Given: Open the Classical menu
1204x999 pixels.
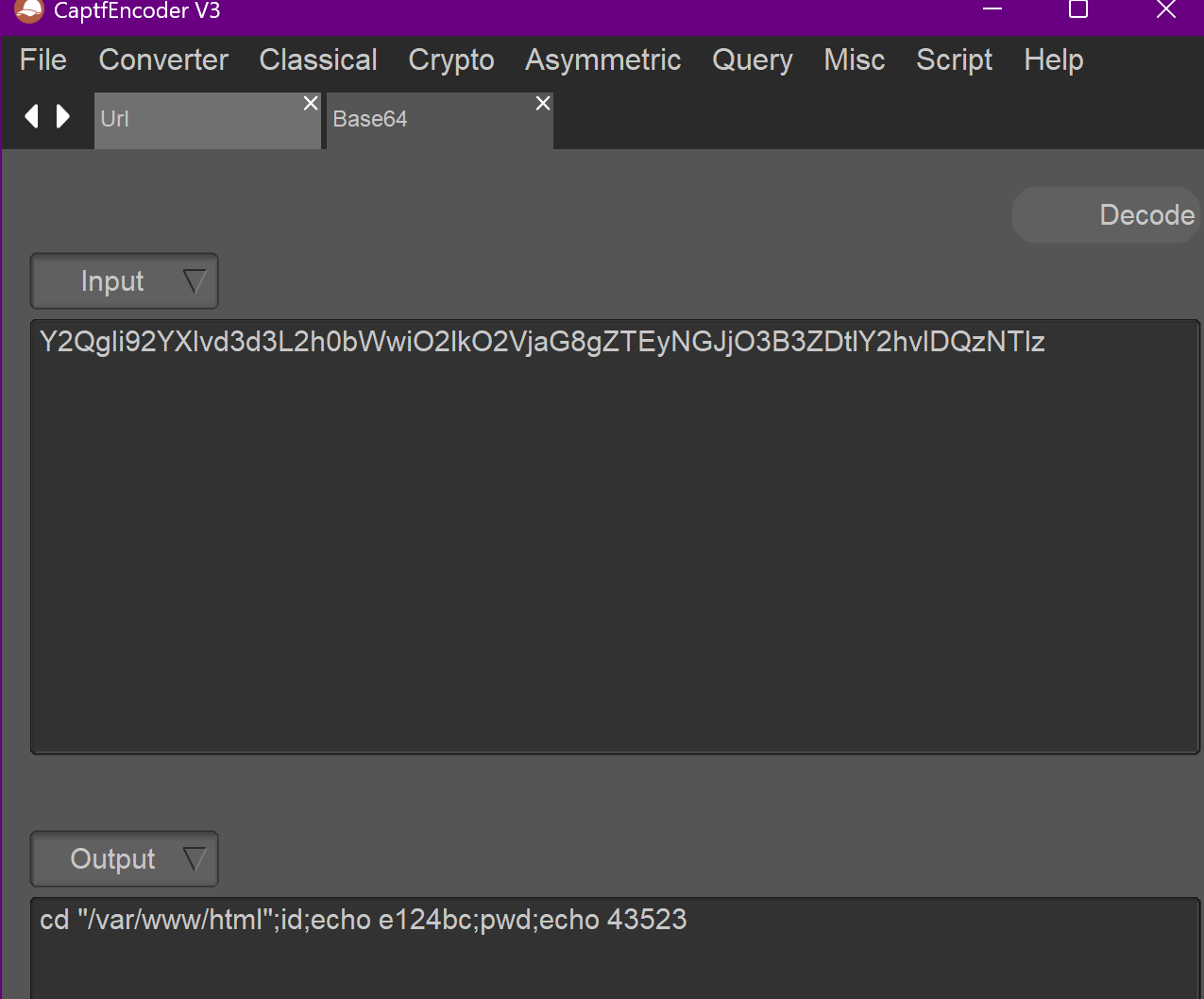Looking at the screenshot, I should coord(318,59).
